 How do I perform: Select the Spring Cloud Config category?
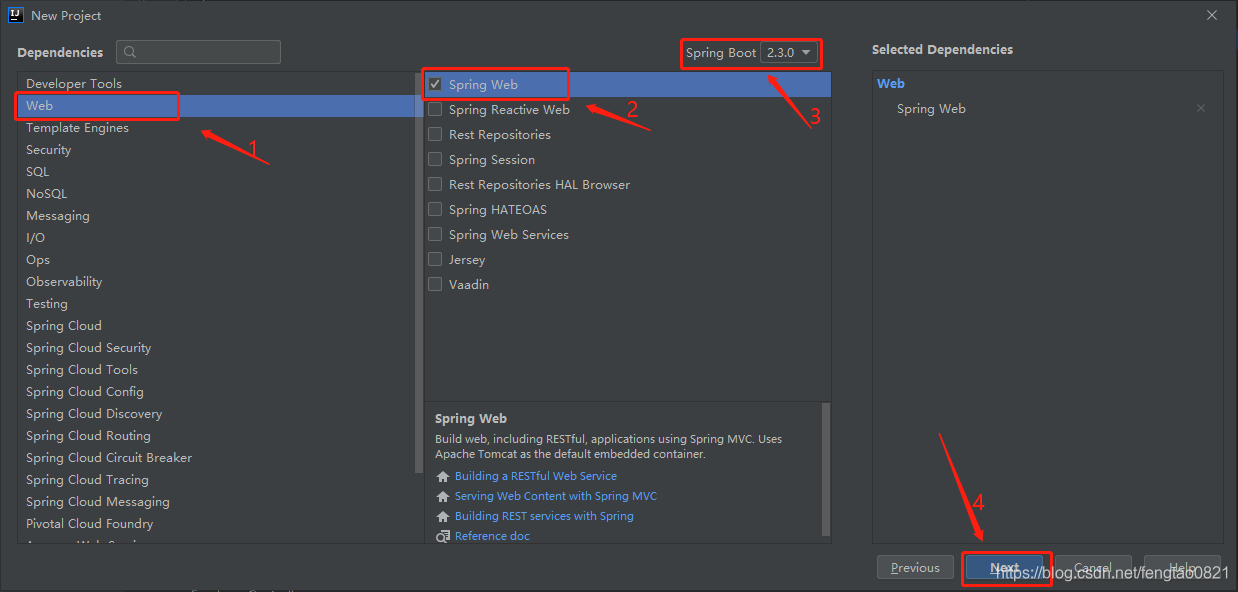tap(216, 392)
